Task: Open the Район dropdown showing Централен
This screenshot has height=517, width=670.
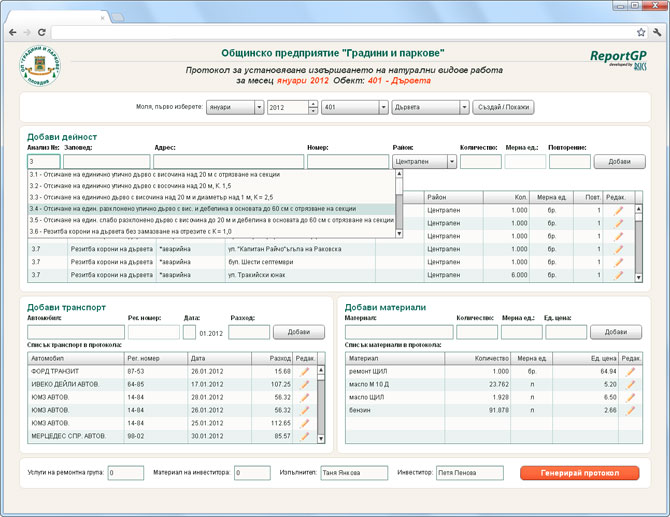Action: [424, 162]
